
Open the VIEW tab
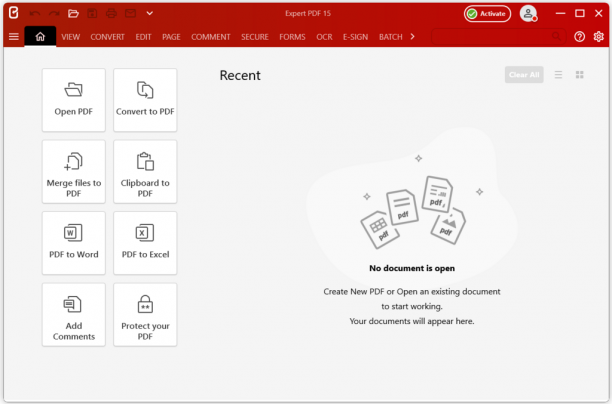tap(71, 37)
